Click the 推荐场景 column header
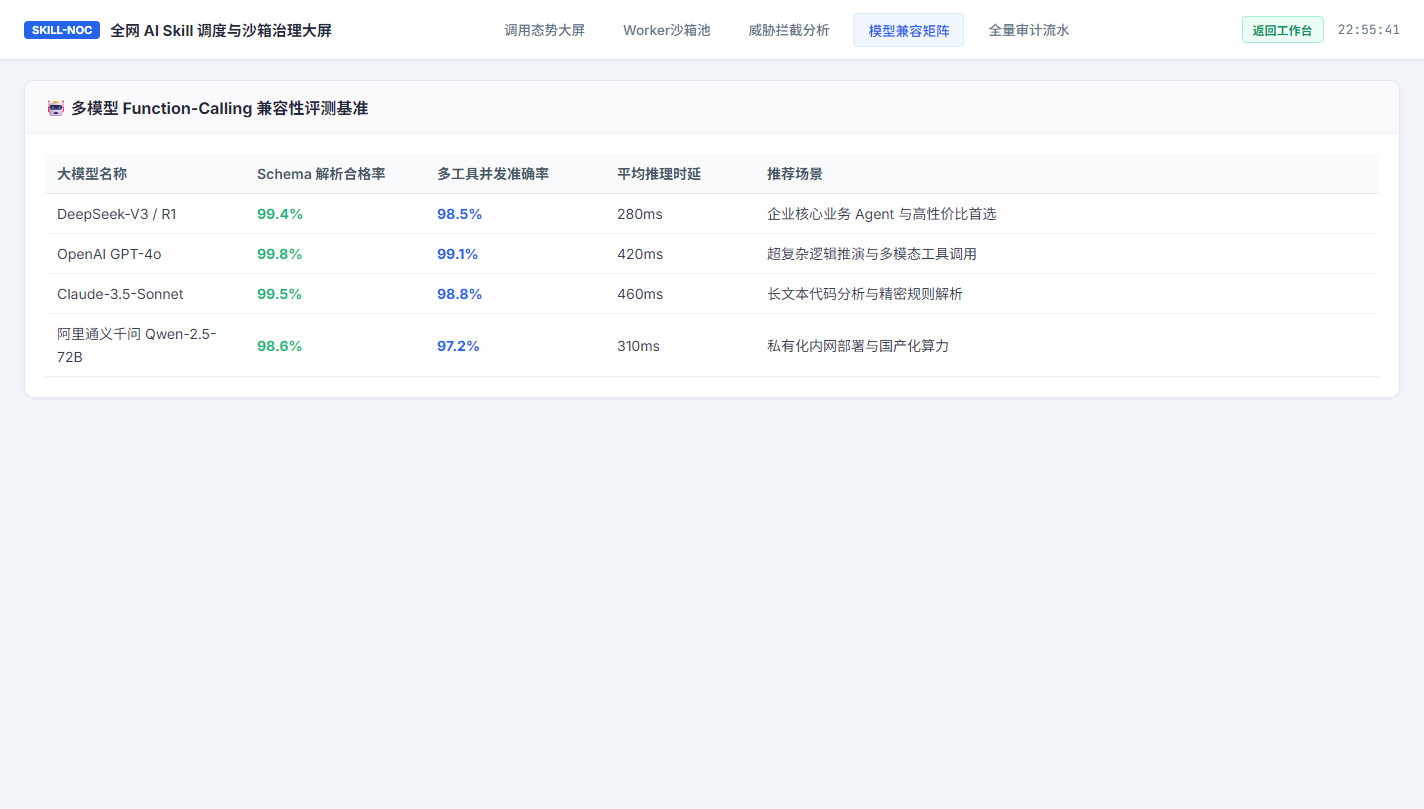Screen dimensions: 1424x809 [x=795, y=174]
